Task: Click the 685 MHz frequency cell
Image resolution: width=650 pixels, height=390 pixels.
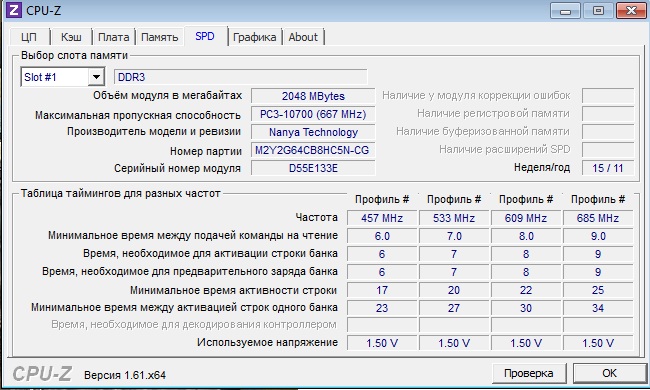Action: pos(598,218)
